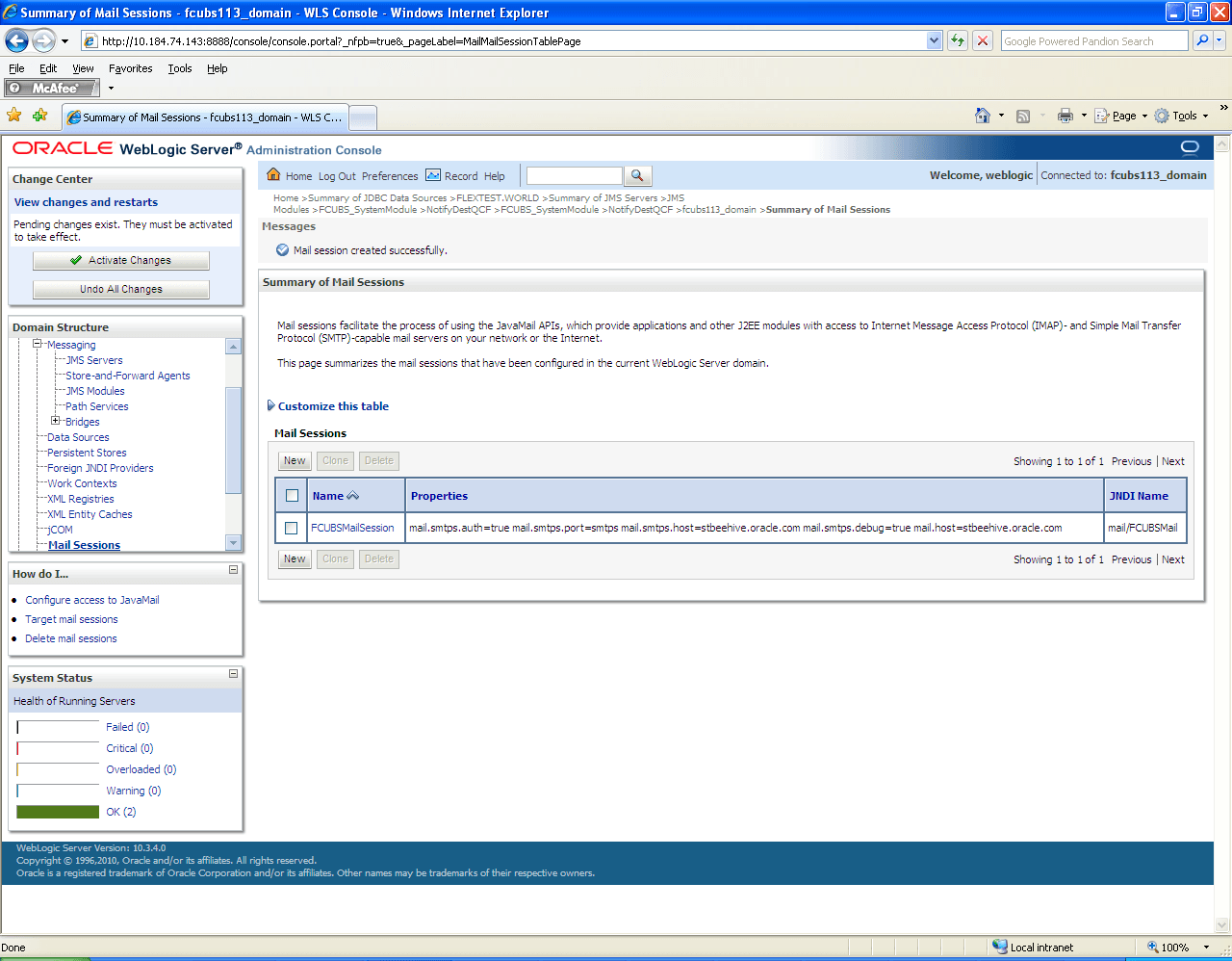Select Mail Sessions in Domain Structure

(85, 545)
